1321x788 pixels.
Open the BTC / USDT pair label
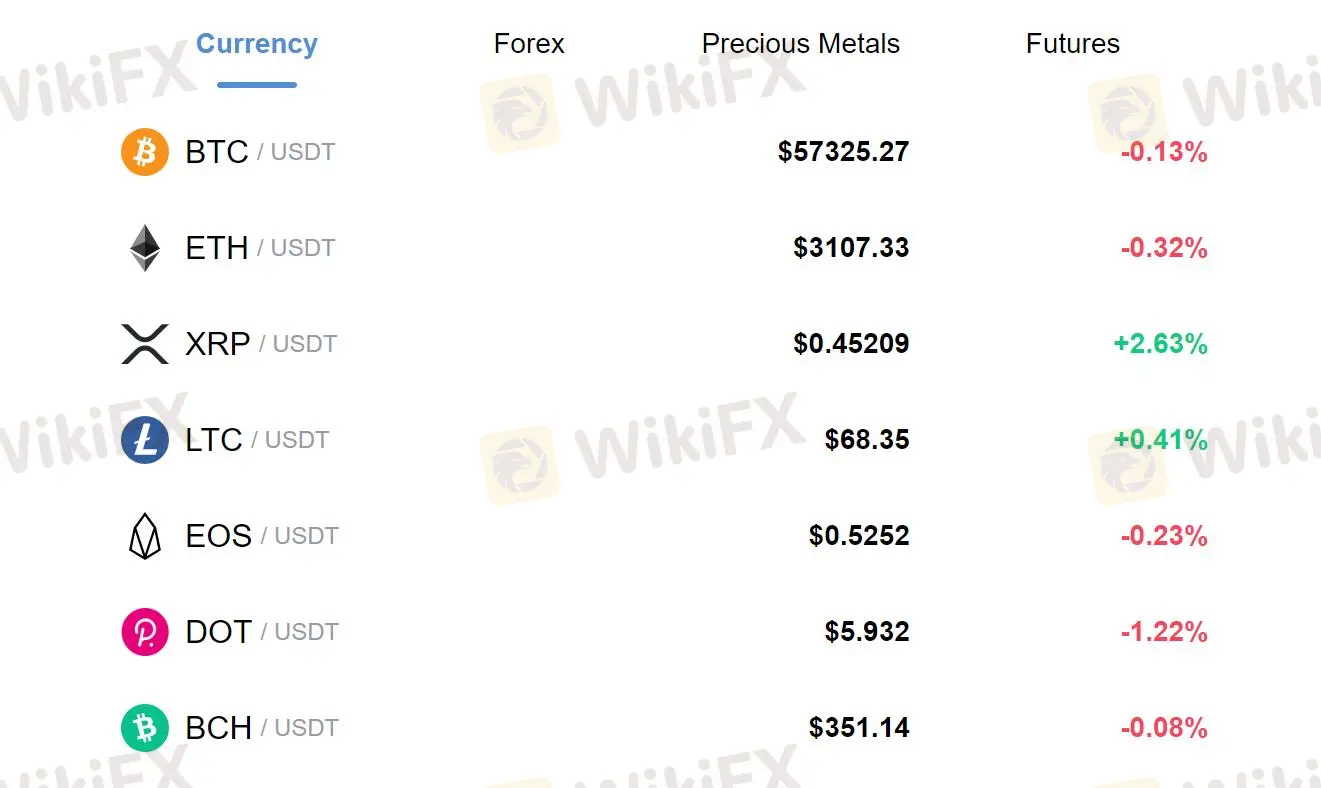point(260,152)
